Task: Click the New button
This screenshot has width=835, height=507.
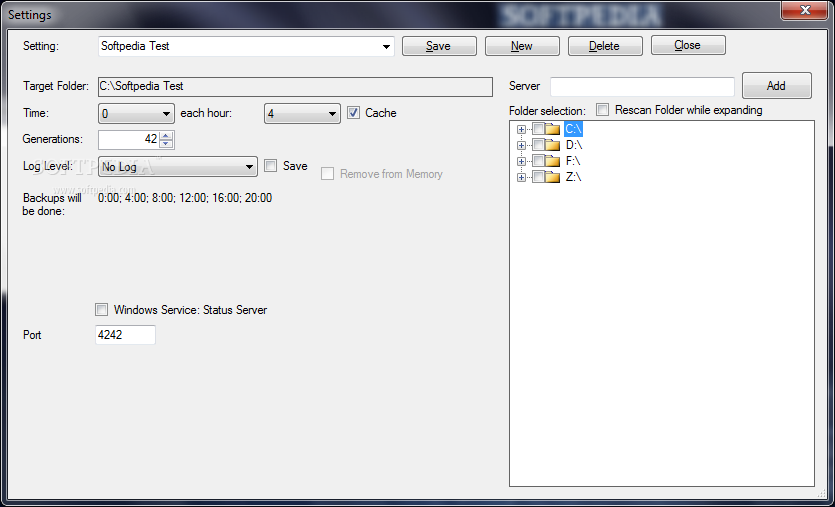Action: [522, 46]
